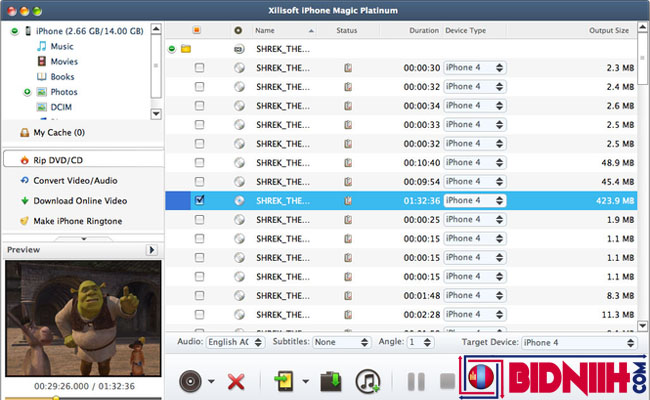650x400 pixels.
Task: Open the copy to device dropdown arrow
Action: point(306,381)
